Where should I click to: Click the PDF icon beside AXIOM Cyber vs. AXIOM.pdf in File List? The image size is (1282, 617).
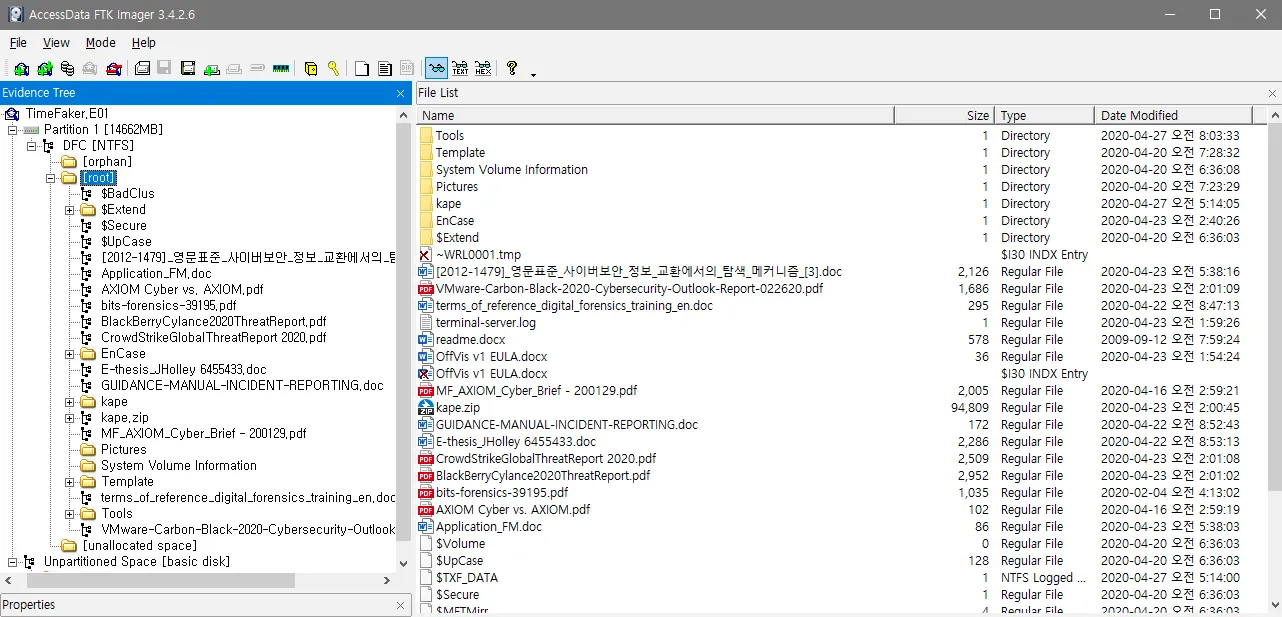(x=426, y=509)
